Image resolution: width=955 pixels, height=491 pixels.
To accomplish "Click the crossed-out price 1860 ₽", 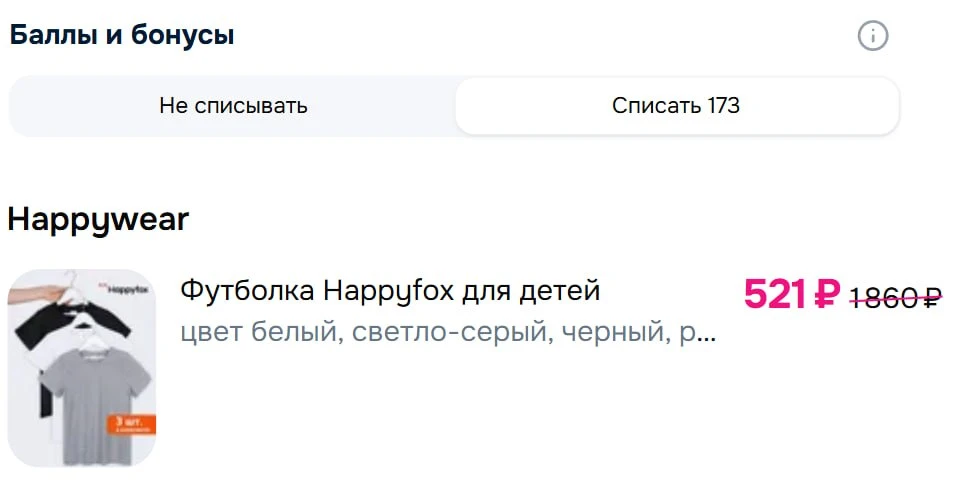I will pos(896,297).
